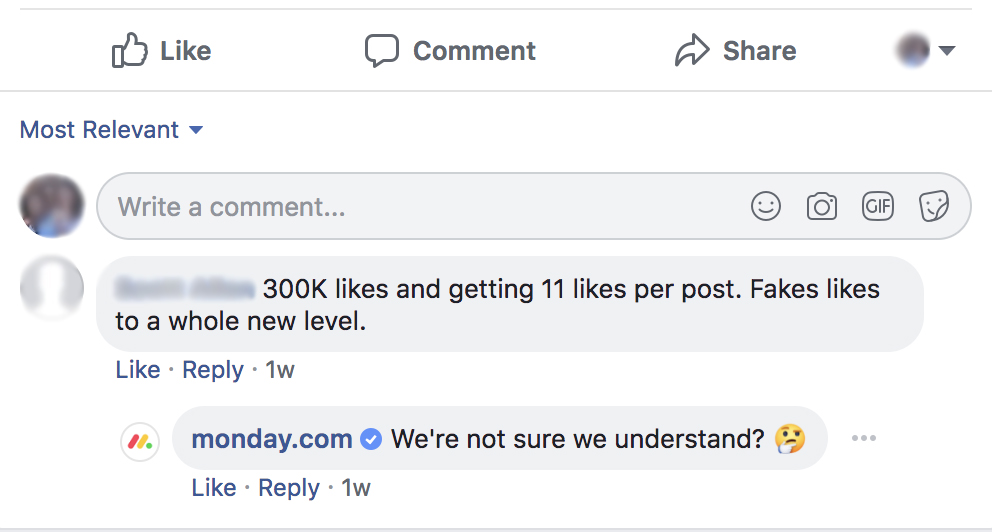The width and height of the screenshot is (992, 532).
Task: Click the 1w timestamp under the first comment
Action: [280, 370]
